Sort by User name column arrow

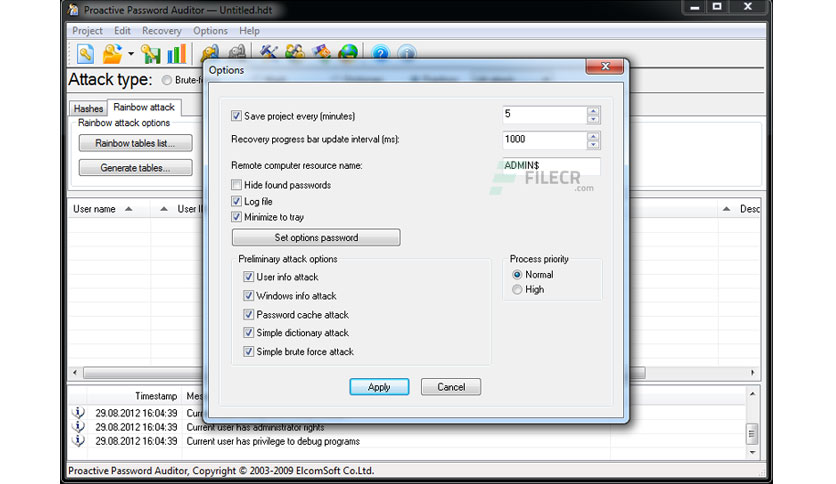click(128, 209)
